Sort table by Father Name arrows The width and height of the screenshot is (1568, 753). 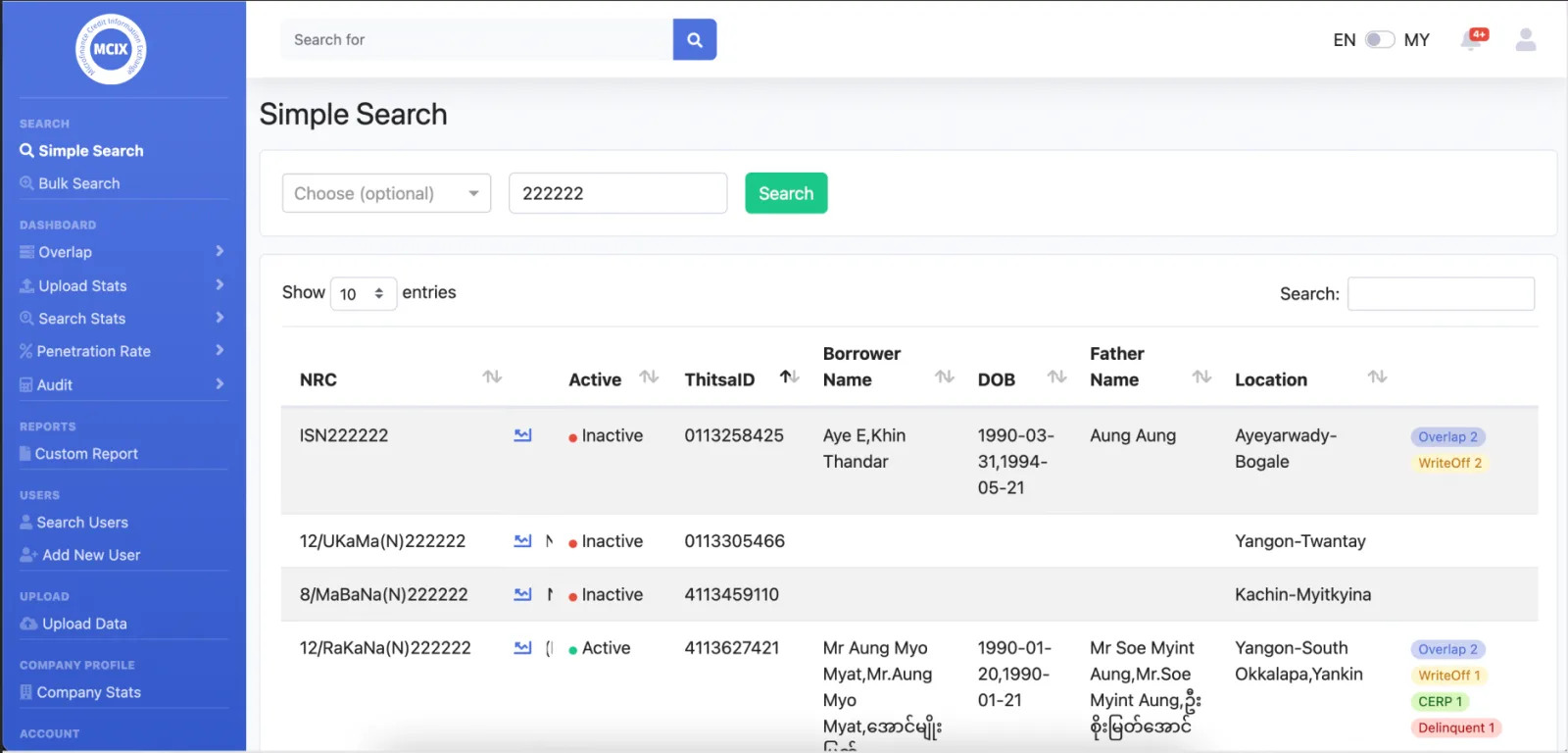coord(1201,376)
